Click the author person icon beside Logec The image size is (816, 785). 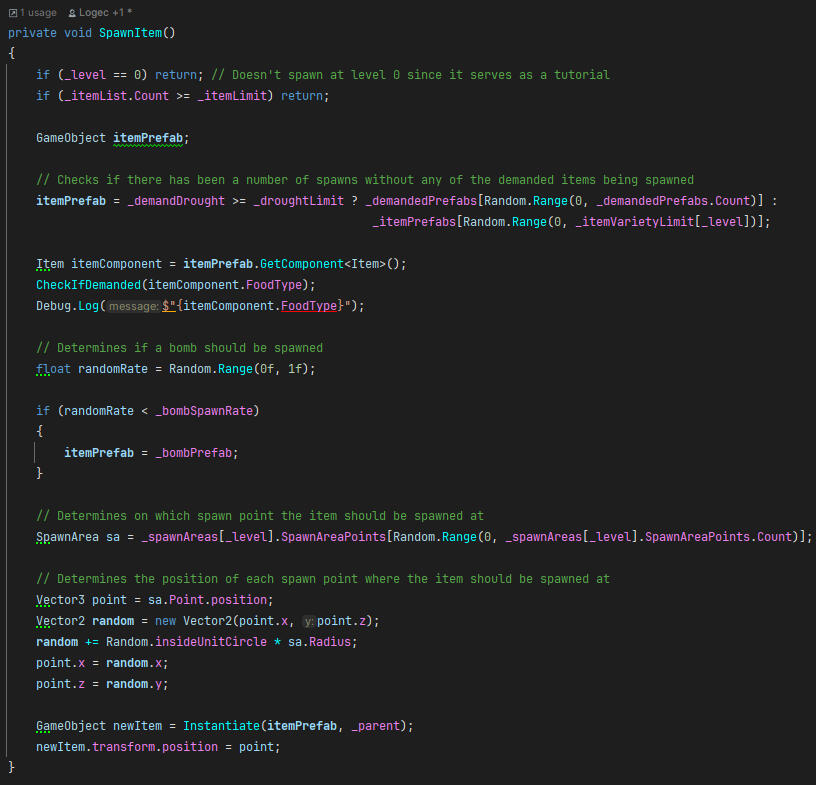point(72,13)
